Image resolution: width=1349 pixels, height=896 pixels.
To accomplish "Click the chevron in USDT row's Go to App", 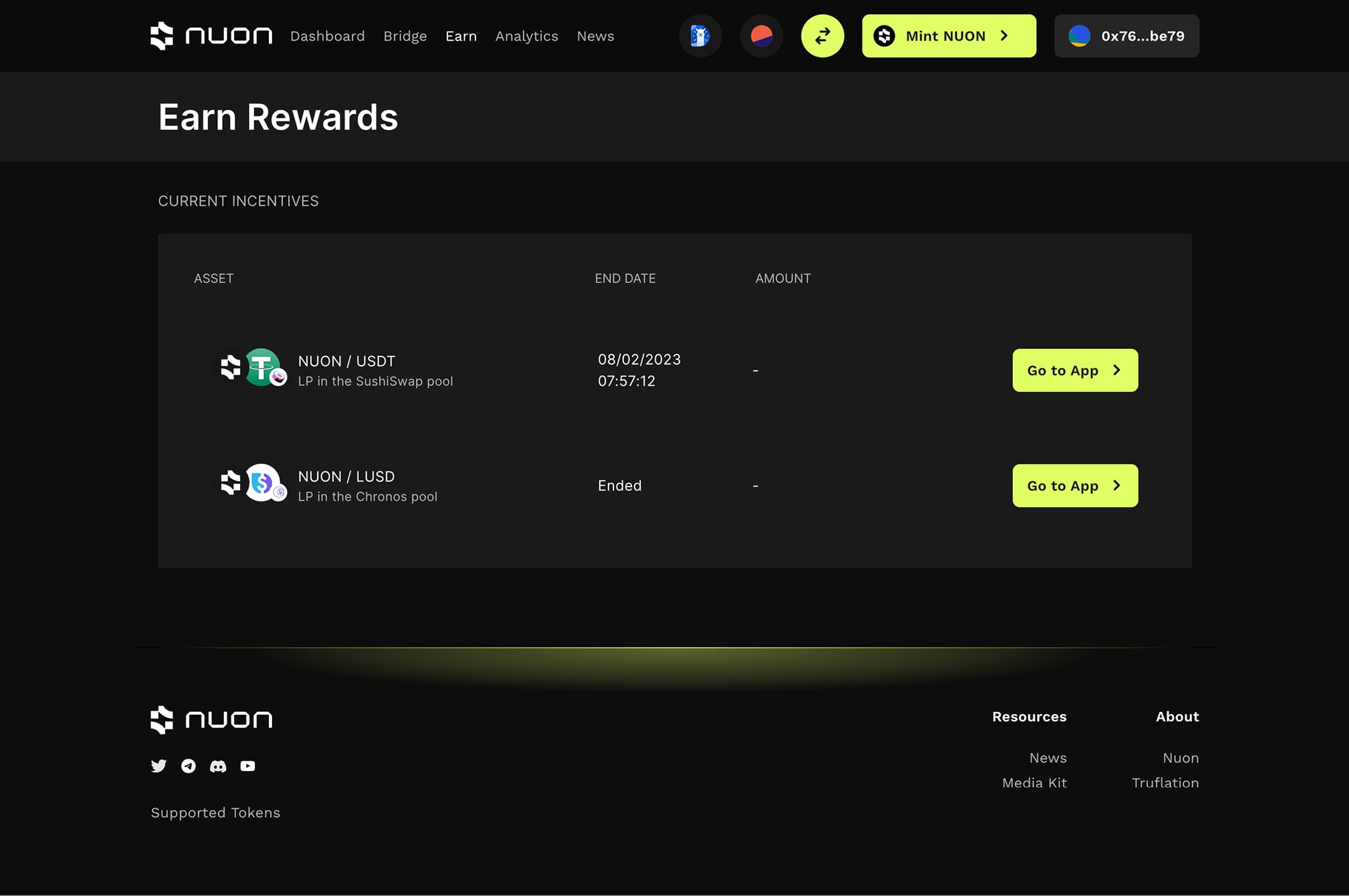I will pos(1116,370).
